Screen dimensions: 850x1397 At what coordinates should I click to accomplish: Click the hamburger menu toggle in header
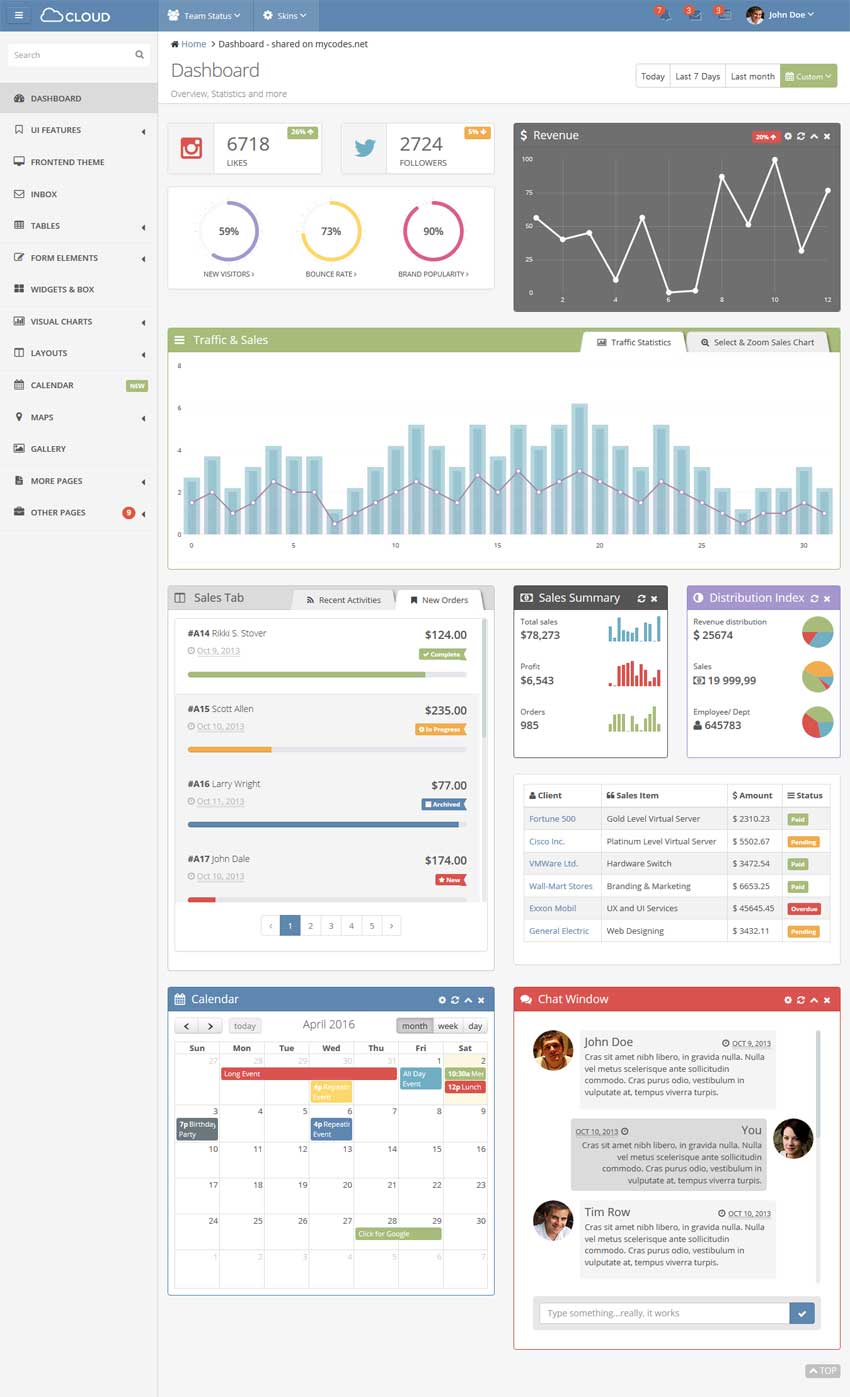point(18,15)
